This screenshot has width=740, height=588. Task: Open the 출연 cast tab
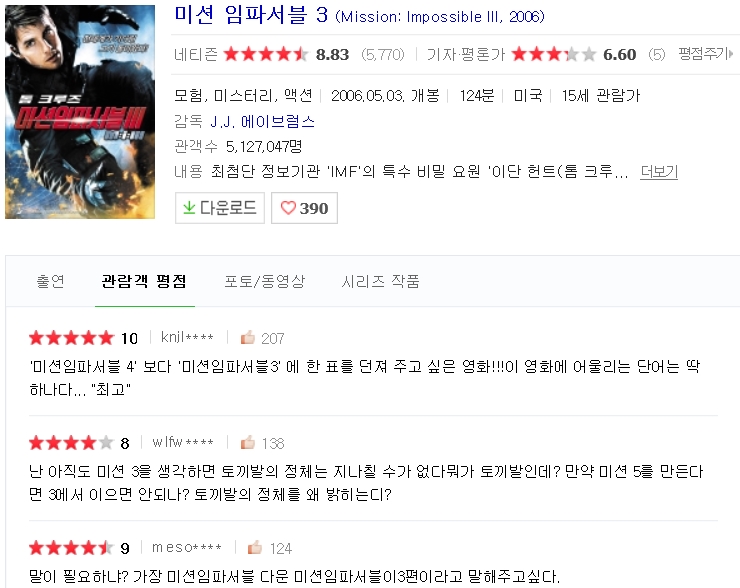coord(50,281)
